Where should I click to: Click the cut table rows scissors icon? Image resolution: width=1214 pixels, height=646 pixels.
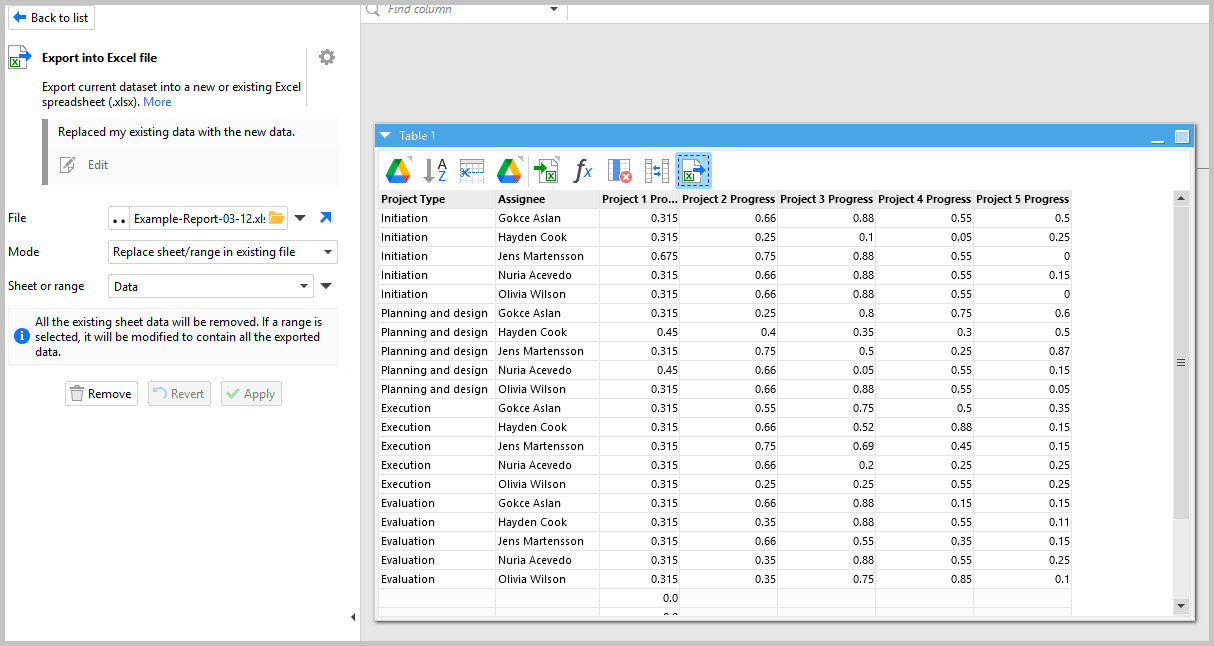(x=472, y=170)
